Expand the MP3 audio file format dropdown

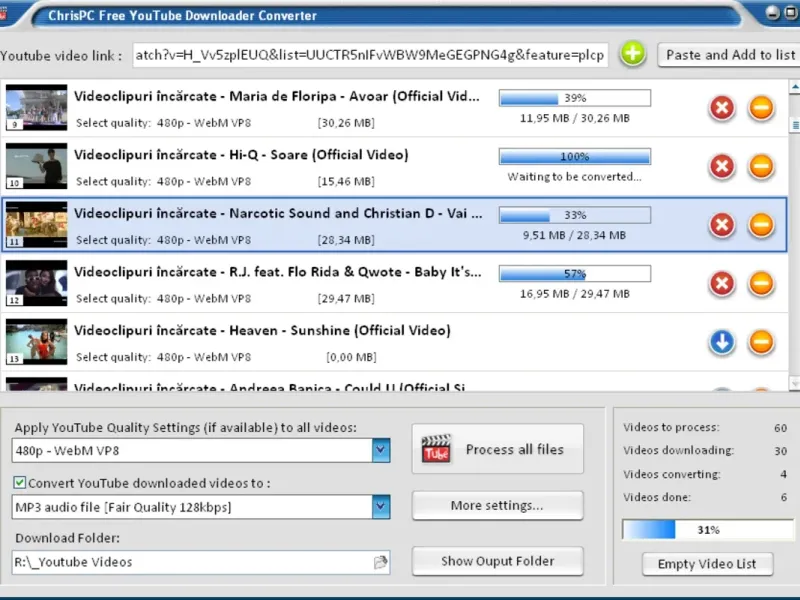click(x=381, y=507)
